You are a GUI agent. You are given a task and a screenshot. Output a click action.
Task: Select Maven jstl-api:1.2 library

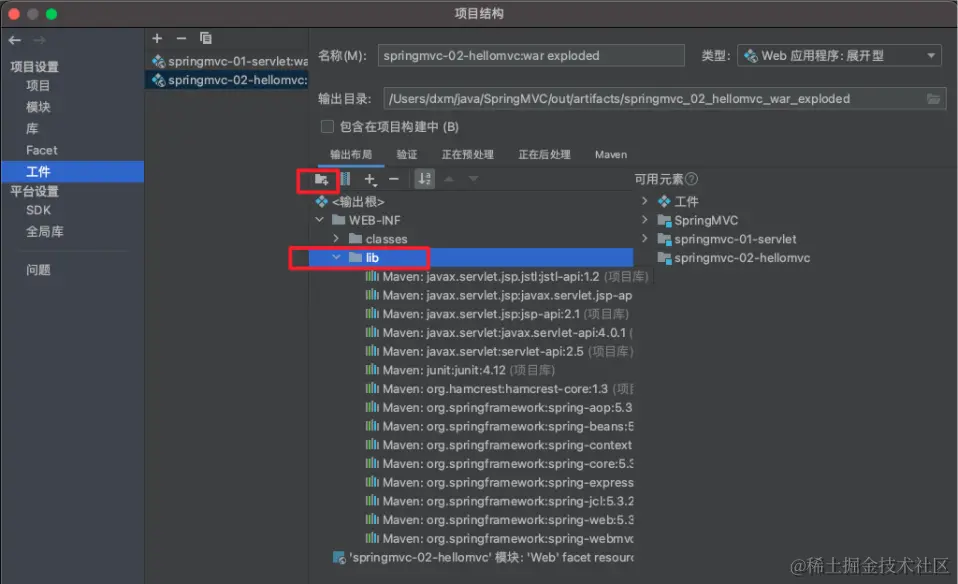[x=506, y=277]
